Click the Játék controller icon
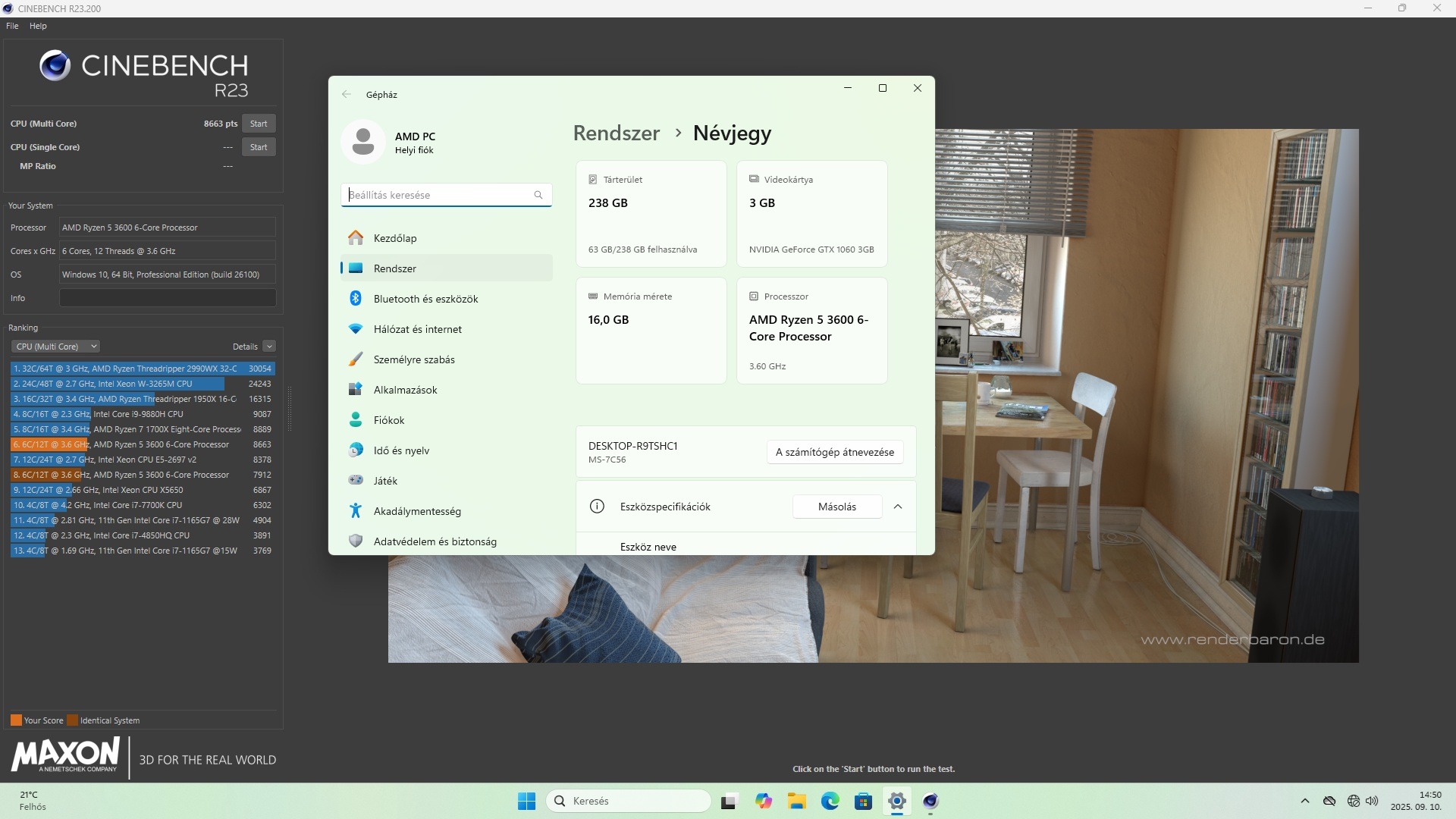 coord(356,481)
